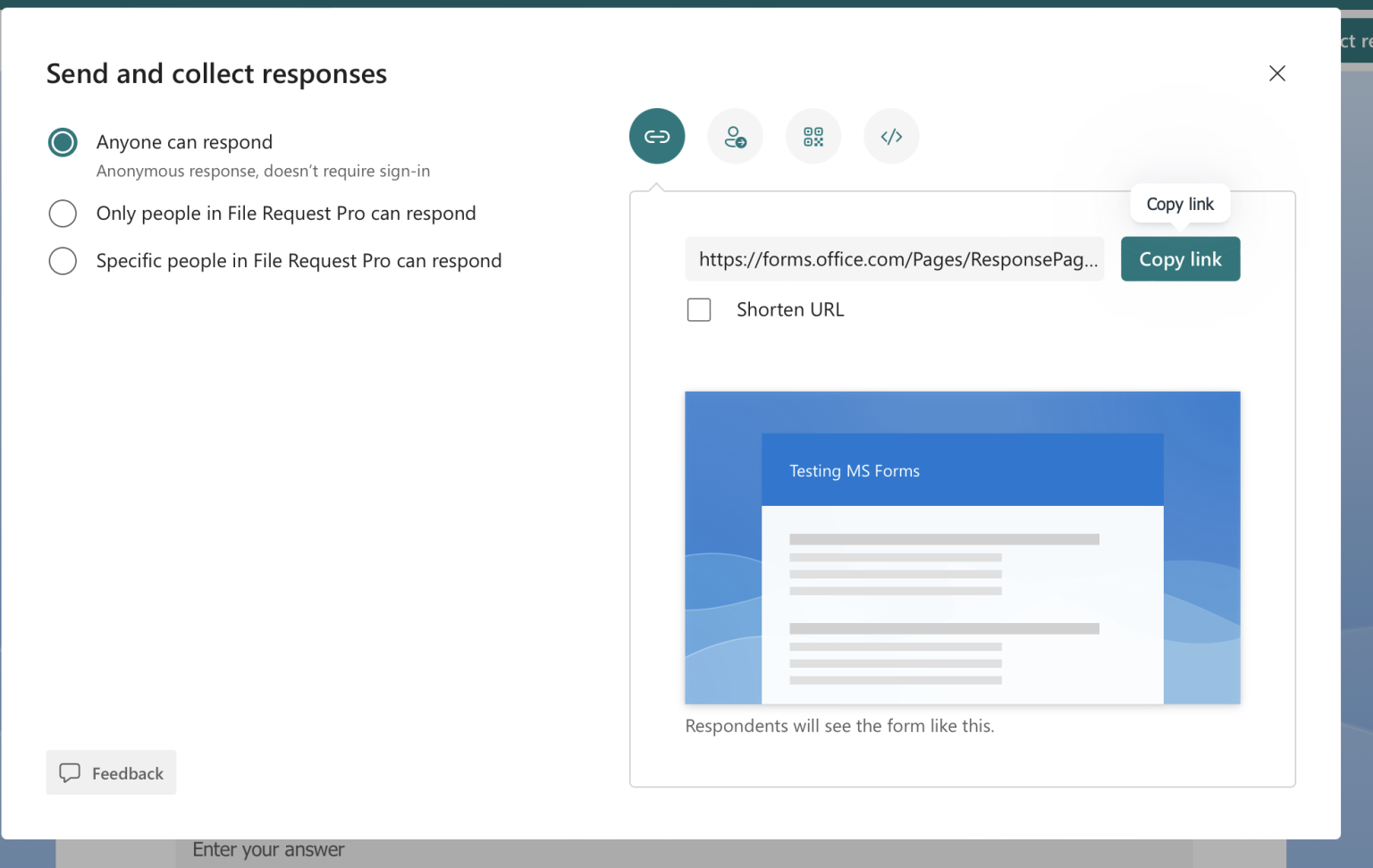Click Respondents will see the form like this text
Screen dimensions: 1373x868
coord(839,725)
